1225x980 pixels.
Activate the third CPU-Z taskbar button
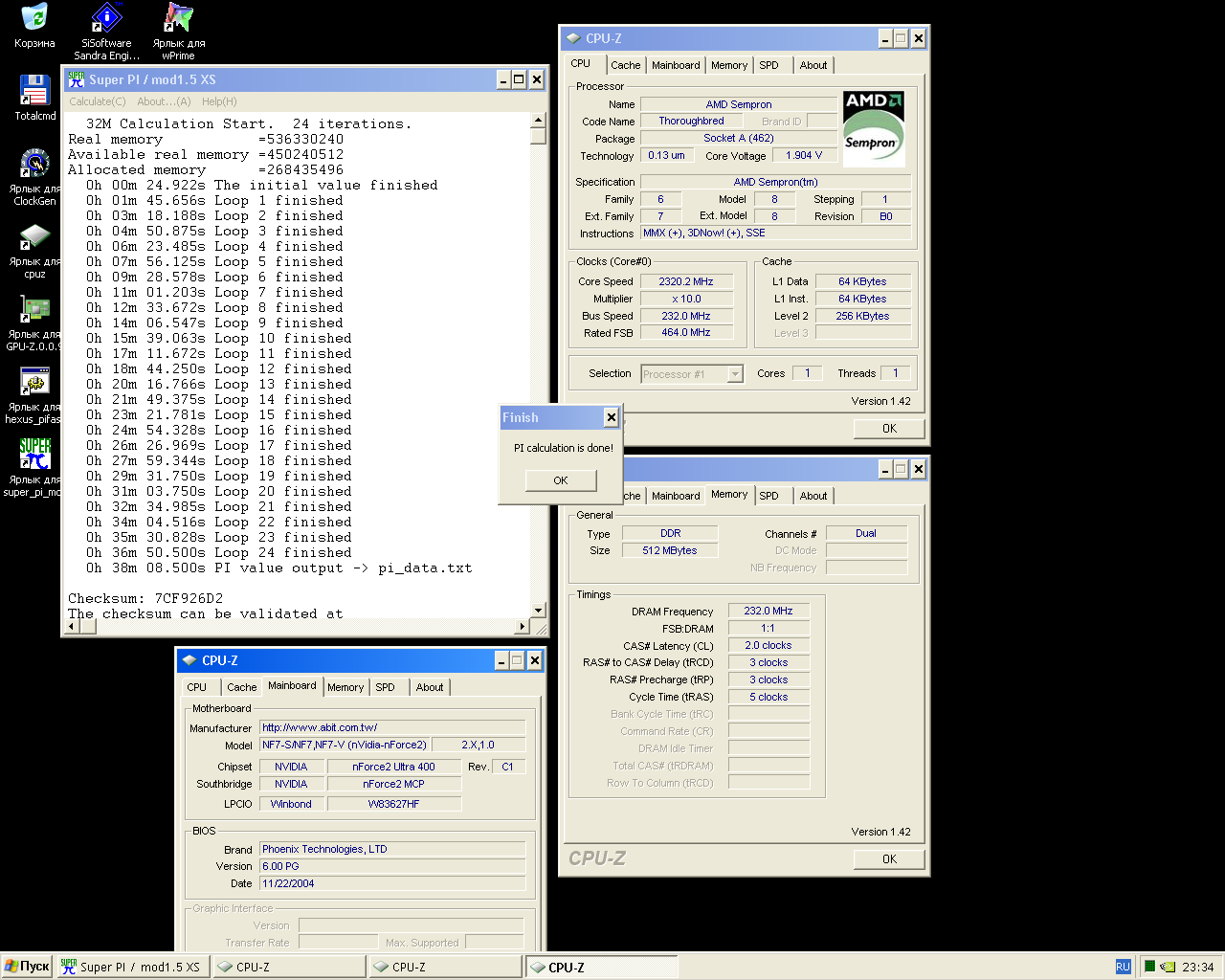(x=602, y=967)
